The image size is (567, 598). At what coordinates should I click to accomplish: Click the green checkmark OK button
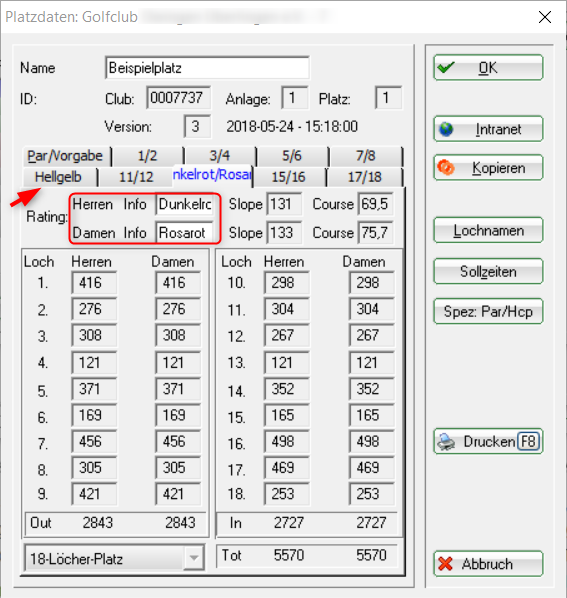pyautogui.click(x=445, y=68)
